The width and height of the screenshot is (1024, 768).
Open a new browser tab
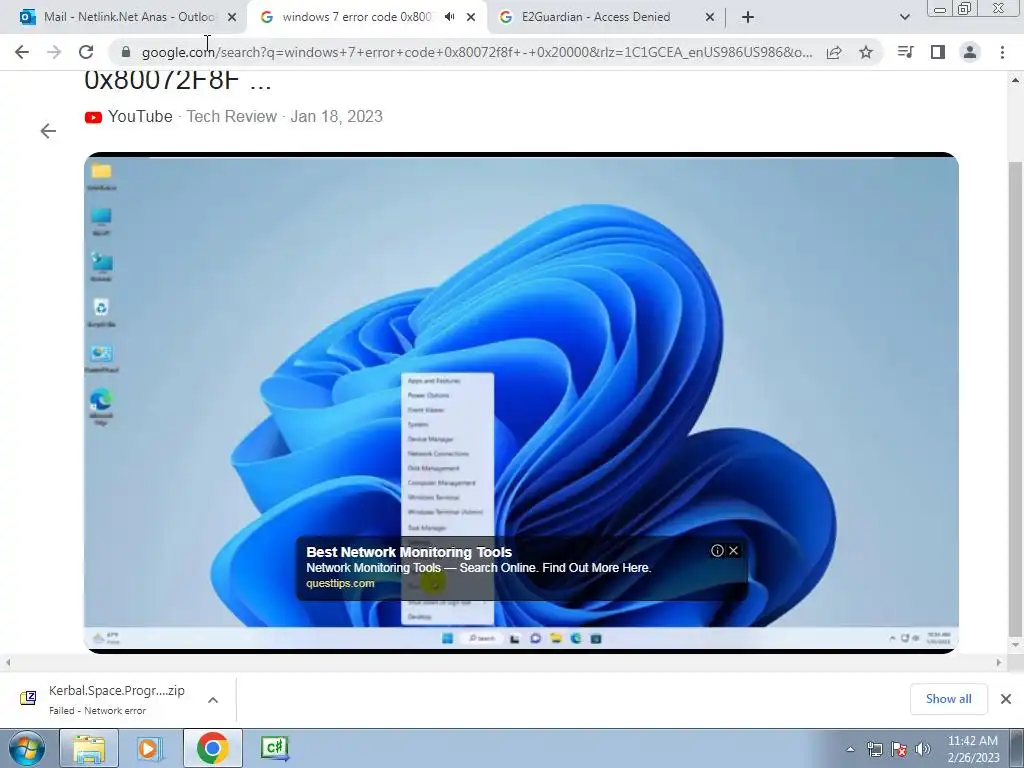point(748,18)
